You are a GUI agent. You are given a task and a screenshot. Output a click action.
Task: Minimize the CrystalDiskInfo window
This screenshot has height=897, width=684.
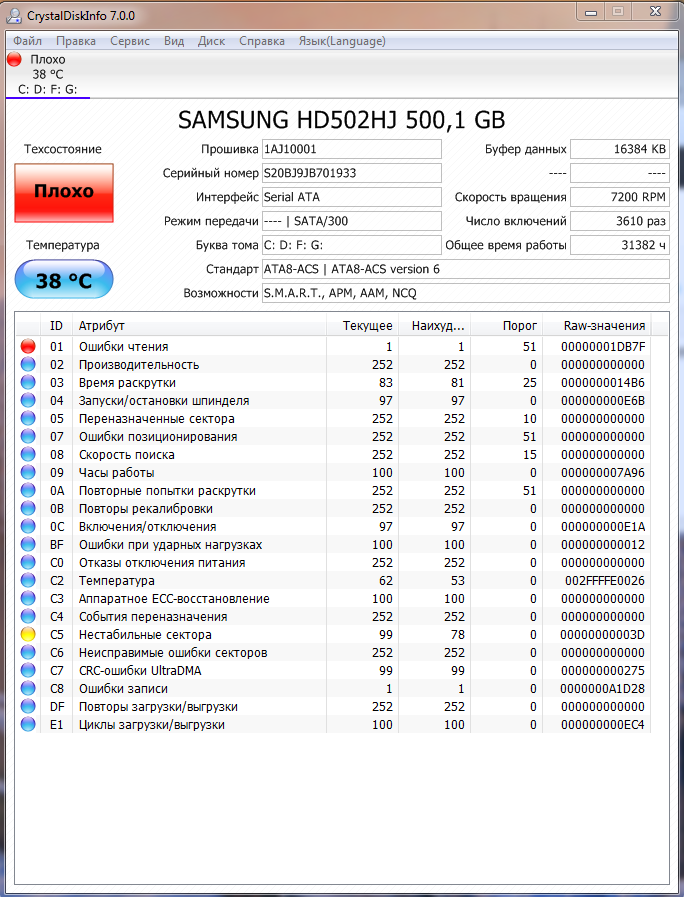coord(591,13)
